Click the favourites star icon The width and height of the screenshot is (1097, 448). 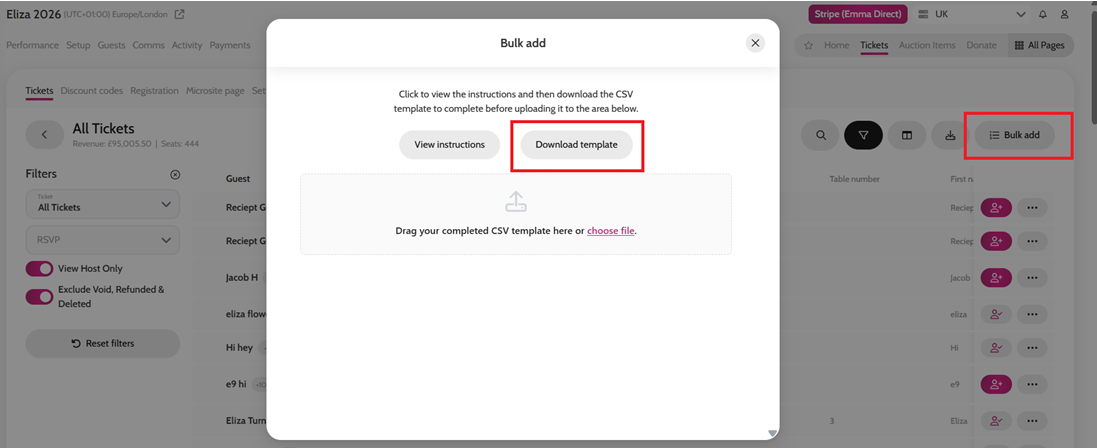point(809,46)
